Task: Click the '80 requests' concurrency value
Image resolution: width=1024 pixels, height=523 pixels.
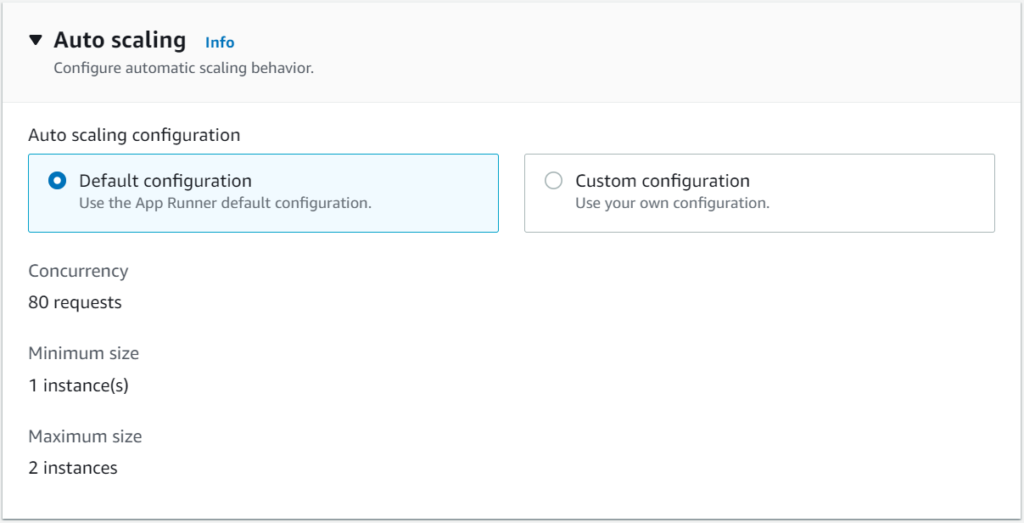Action: [x=75, y=302]
